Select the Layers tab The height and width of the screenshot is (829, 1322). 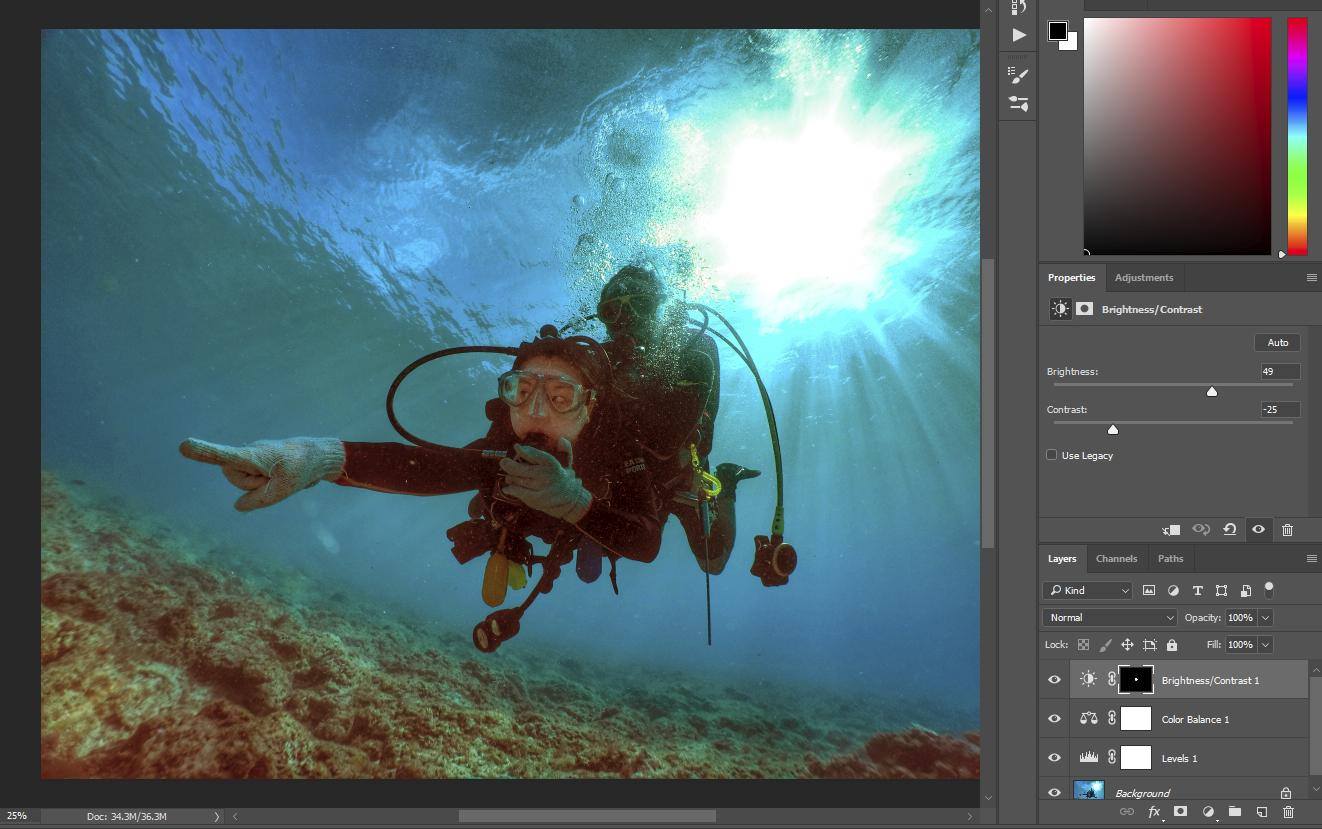[x=1062, y=559]
